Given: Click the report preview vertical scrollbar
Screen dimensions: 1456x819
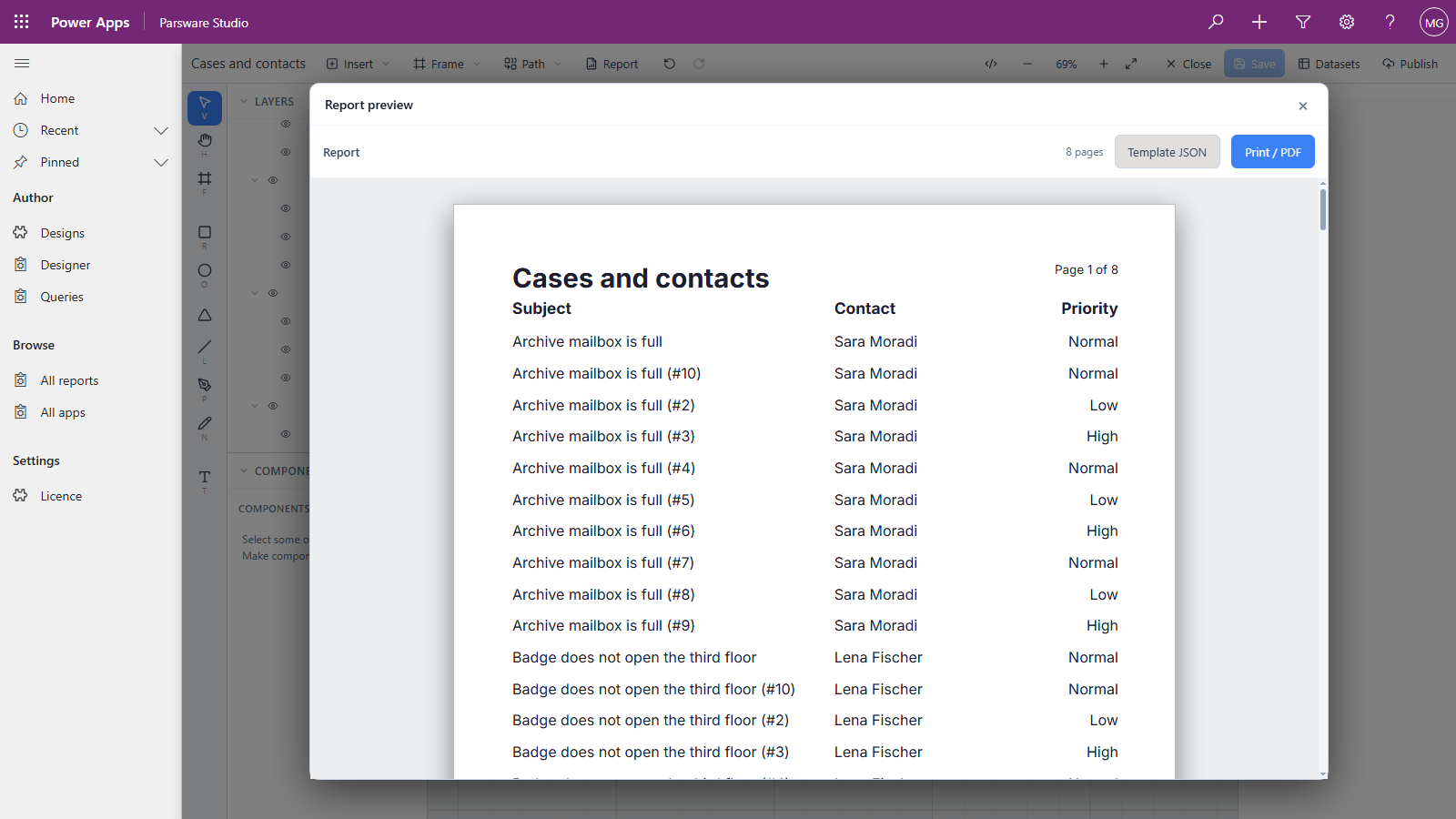Looking at the screenshot, I should coord(1323,209).
